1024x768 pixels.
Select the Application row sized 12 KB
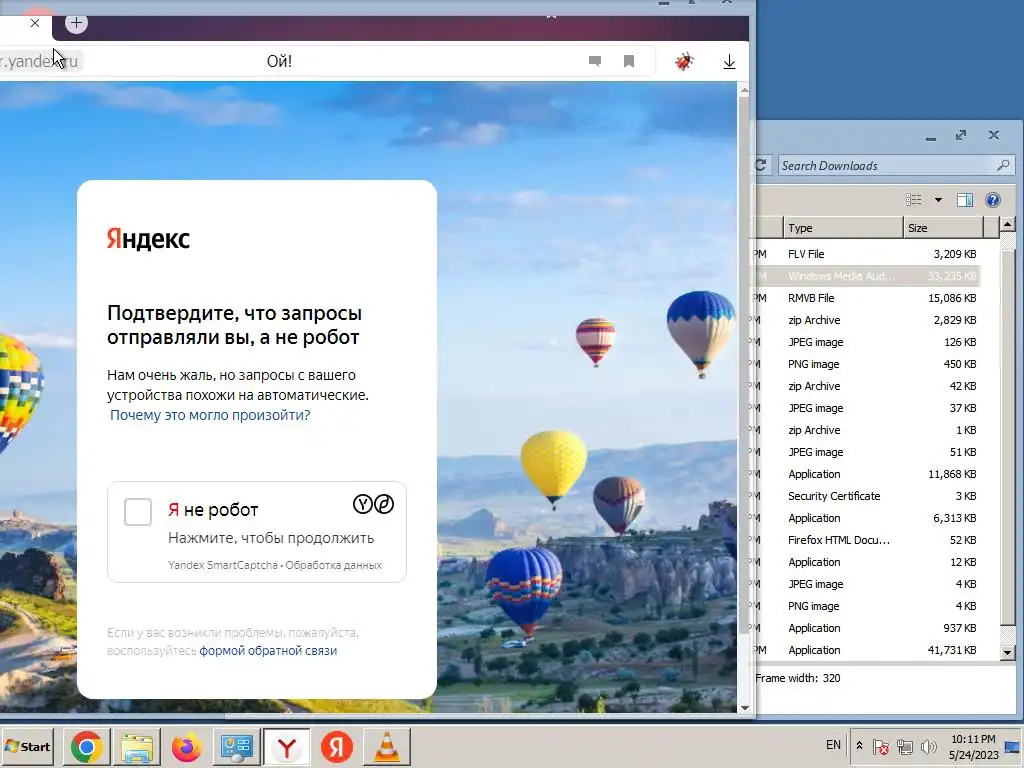(867, 562)
